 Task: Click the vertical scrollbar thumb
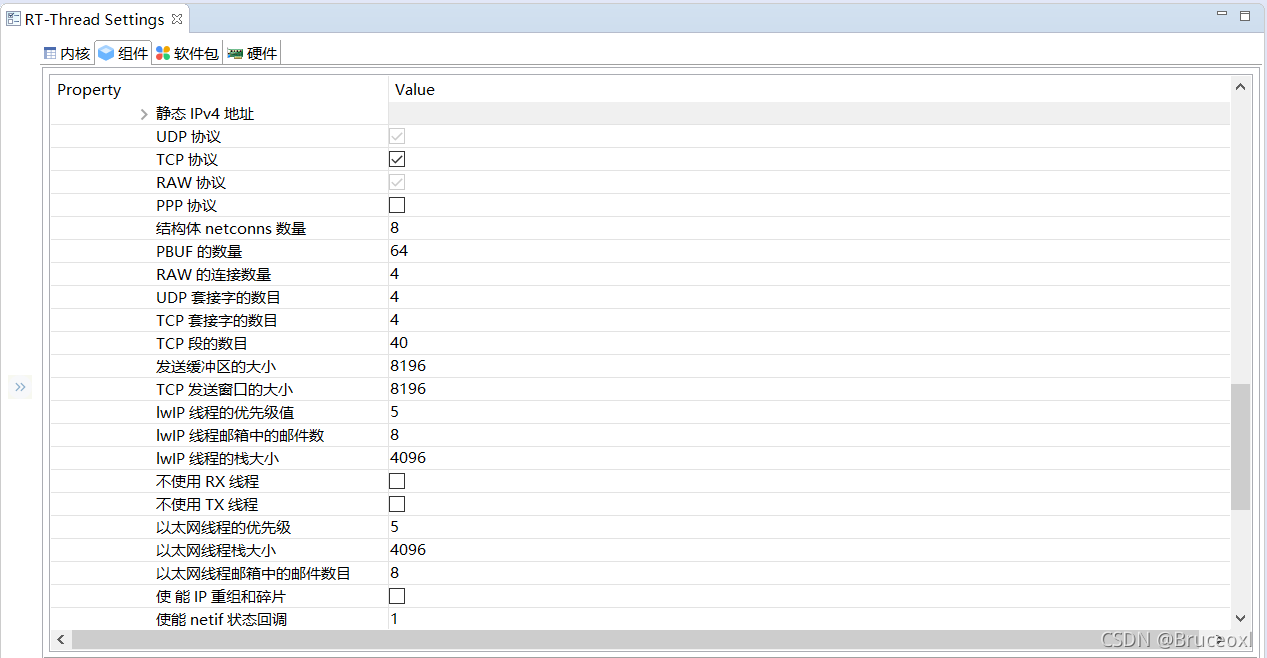[1241, 446]
